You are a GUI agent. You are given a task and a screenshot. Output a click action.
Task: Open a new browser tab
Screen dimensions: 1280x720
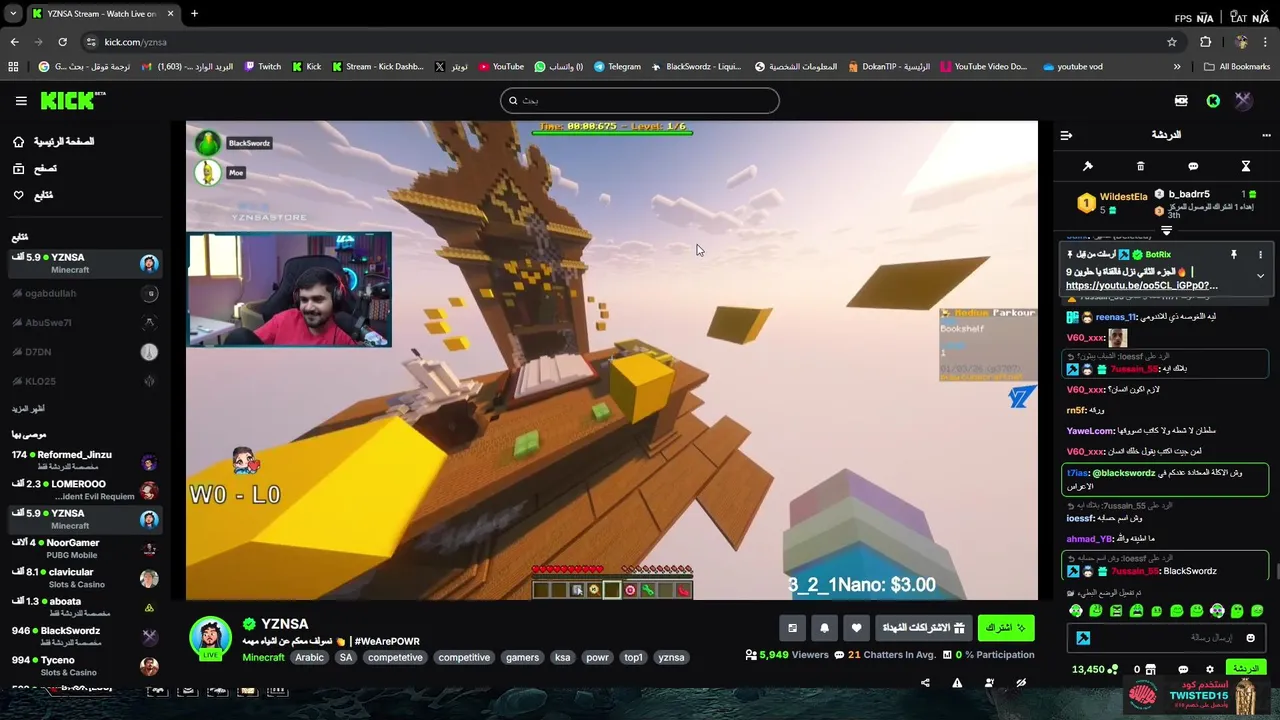194,14
